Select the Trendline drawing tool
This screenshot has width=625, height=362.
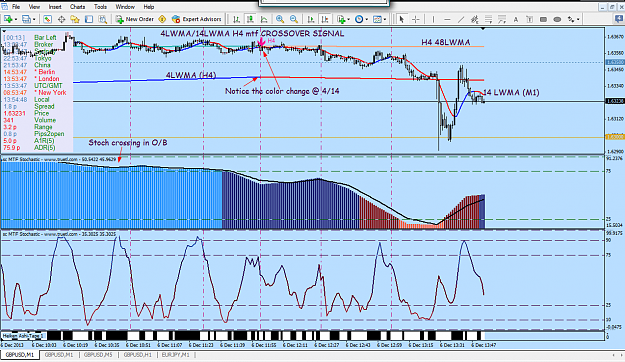[x=461, y=19]
